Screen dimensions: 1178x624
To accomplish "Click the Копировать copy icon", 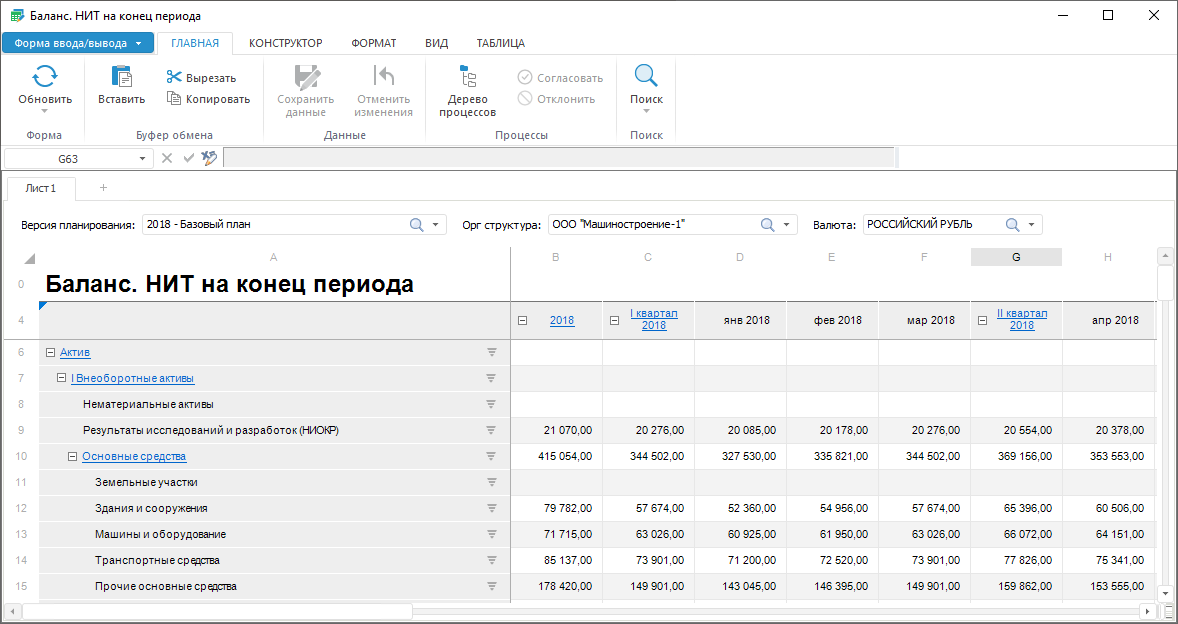I will coord(174,99).
